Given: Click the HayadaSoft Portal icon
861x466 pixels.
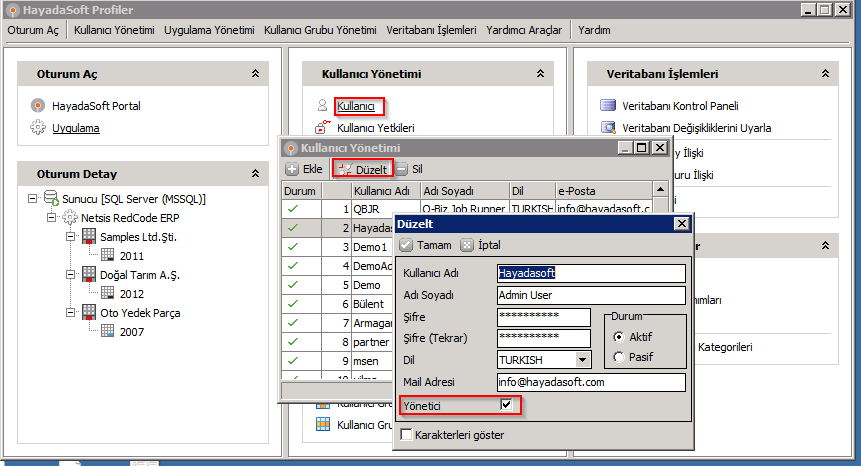Looking at the screenshot, I should coord(38,105).
